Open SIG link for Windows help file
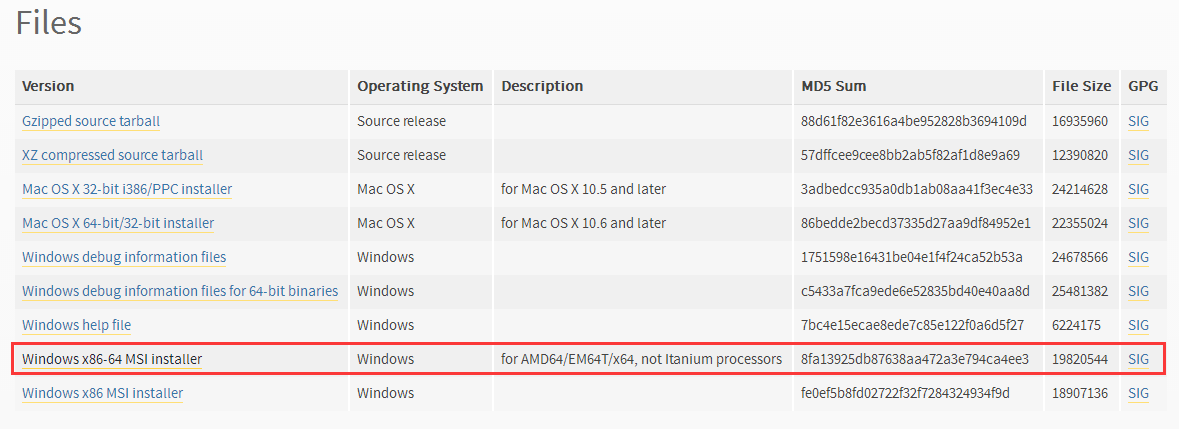 (1138, 325)
